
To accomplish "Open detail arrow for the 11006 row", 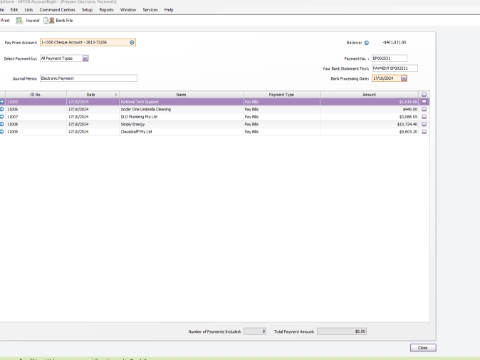I will click(2, 109).
